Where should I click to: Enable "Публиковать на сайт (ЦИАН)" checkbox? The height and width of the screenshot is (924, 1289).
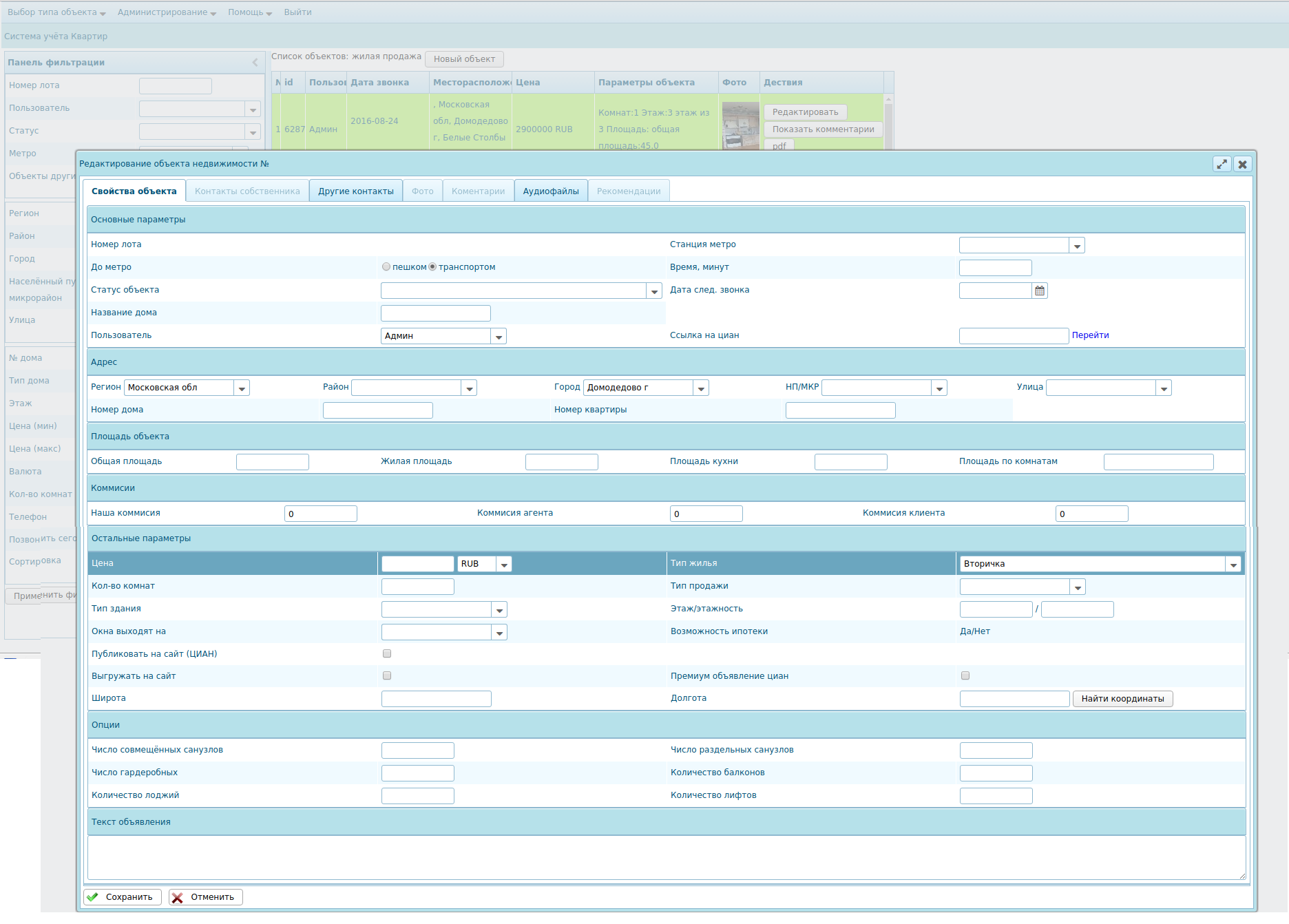click(x=387, y=654)
